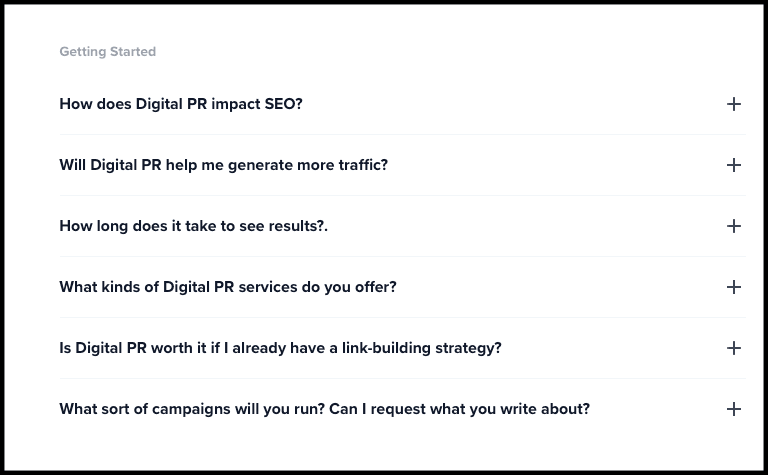
Task: Expand "Will Digital PR help me generate more traffic?"
Action: [x=223, y=165]
